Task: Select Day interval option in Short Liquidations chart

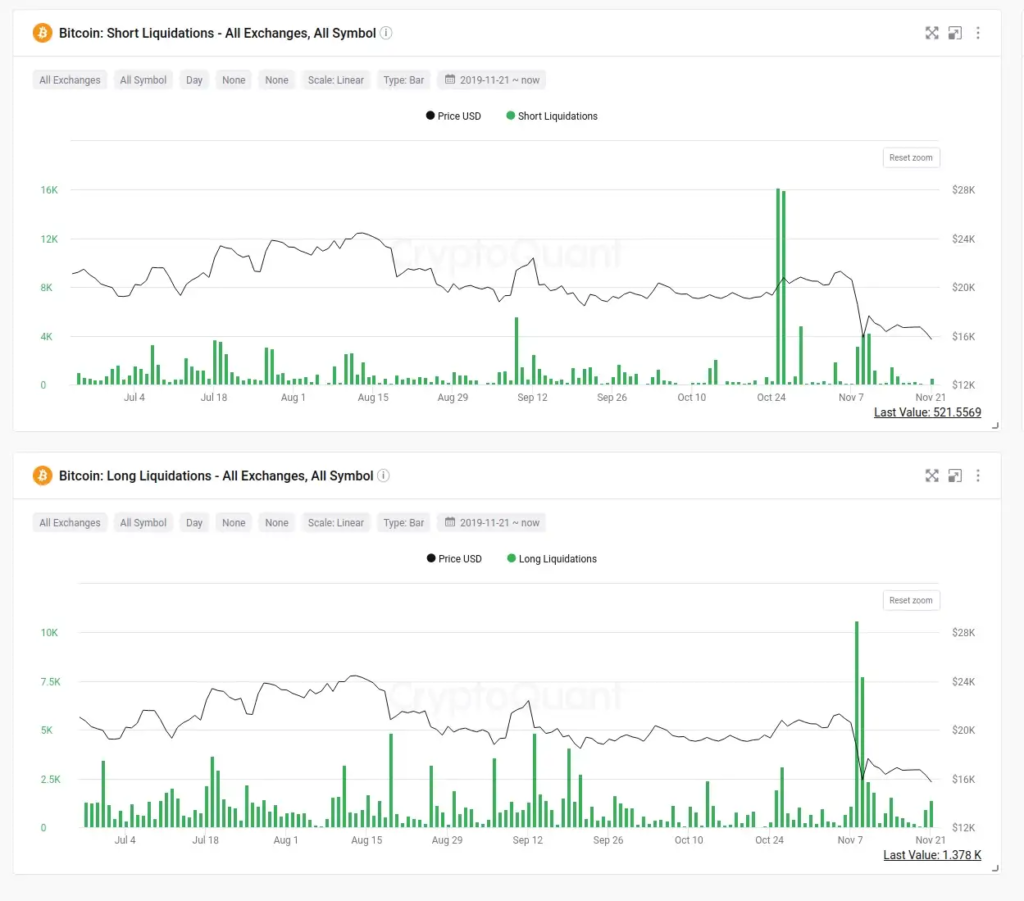Action: coord(194,80)
